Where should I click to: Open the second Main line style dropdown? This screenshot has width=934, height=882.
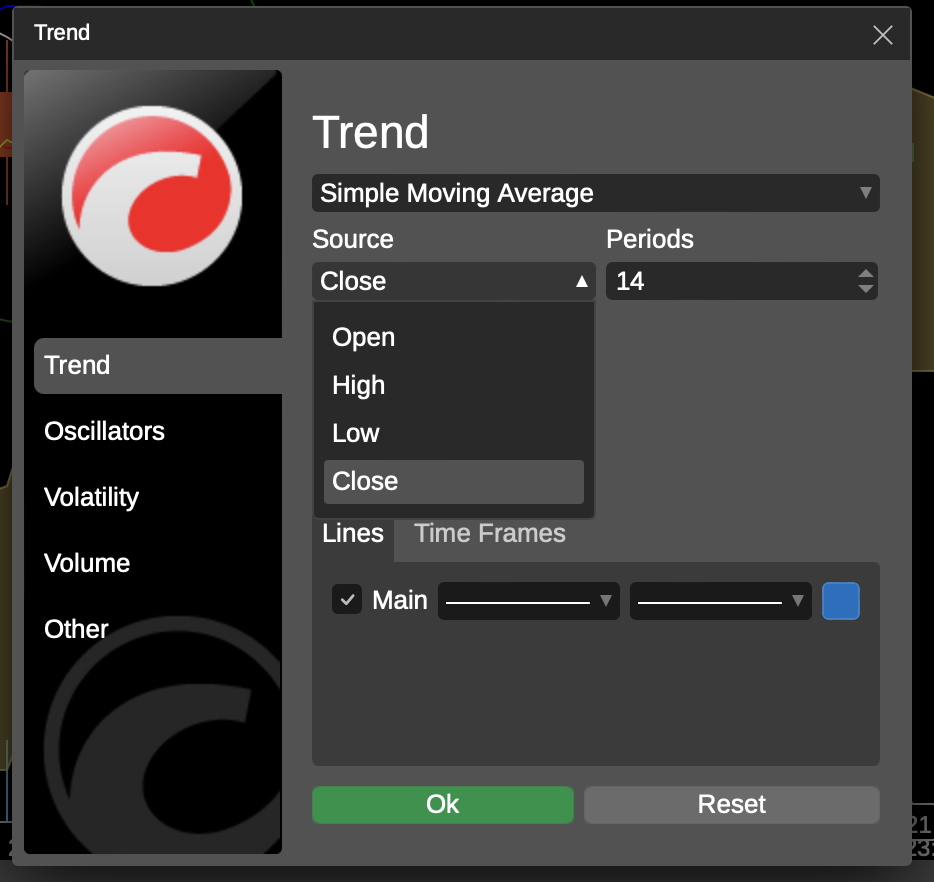pyautogui.click(x=720, y=601)
